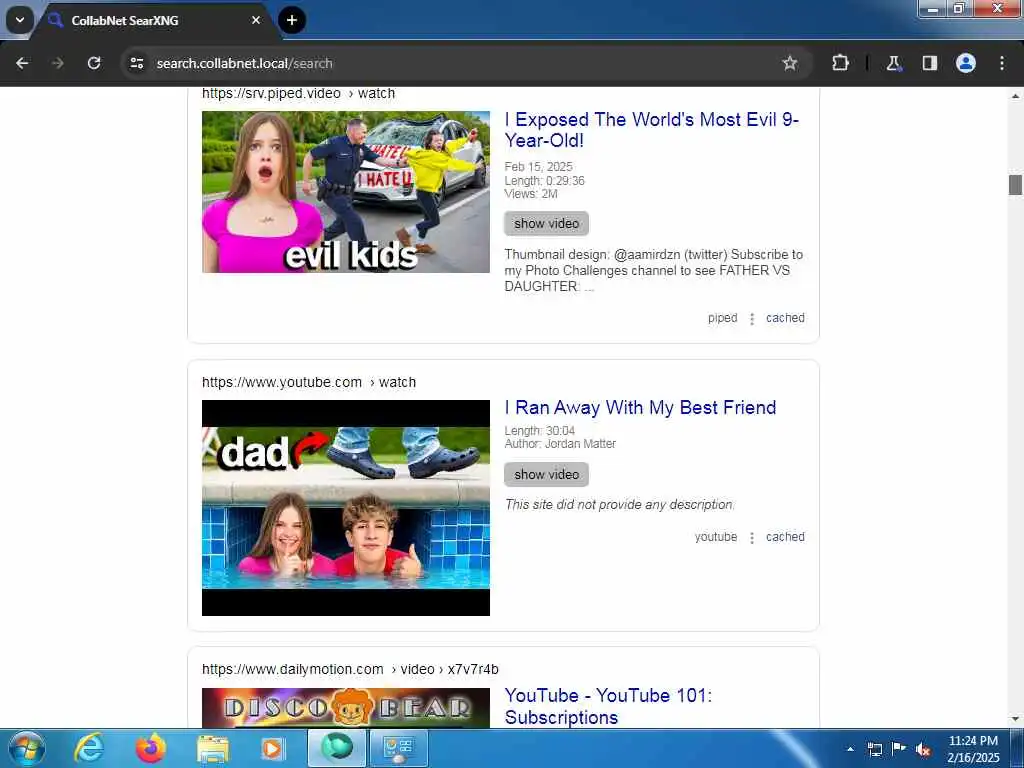Show hidden system tray icons

tap(850, 749)
